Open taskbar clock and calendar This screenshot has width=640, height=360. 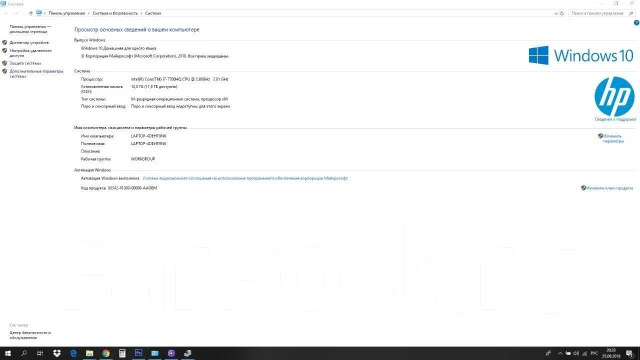[611, 353]
